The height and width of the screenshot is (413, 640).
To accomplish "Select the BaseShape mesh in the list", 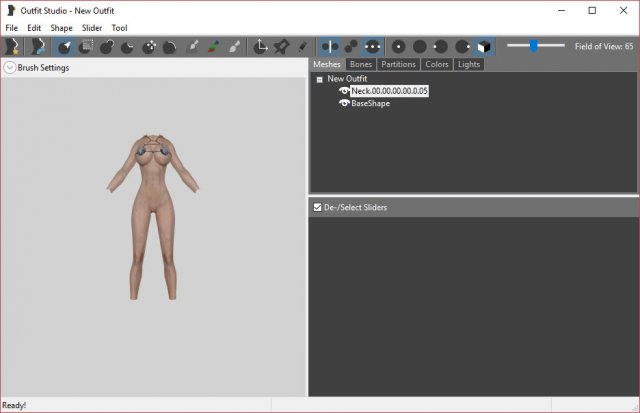I will pos(370,103).
